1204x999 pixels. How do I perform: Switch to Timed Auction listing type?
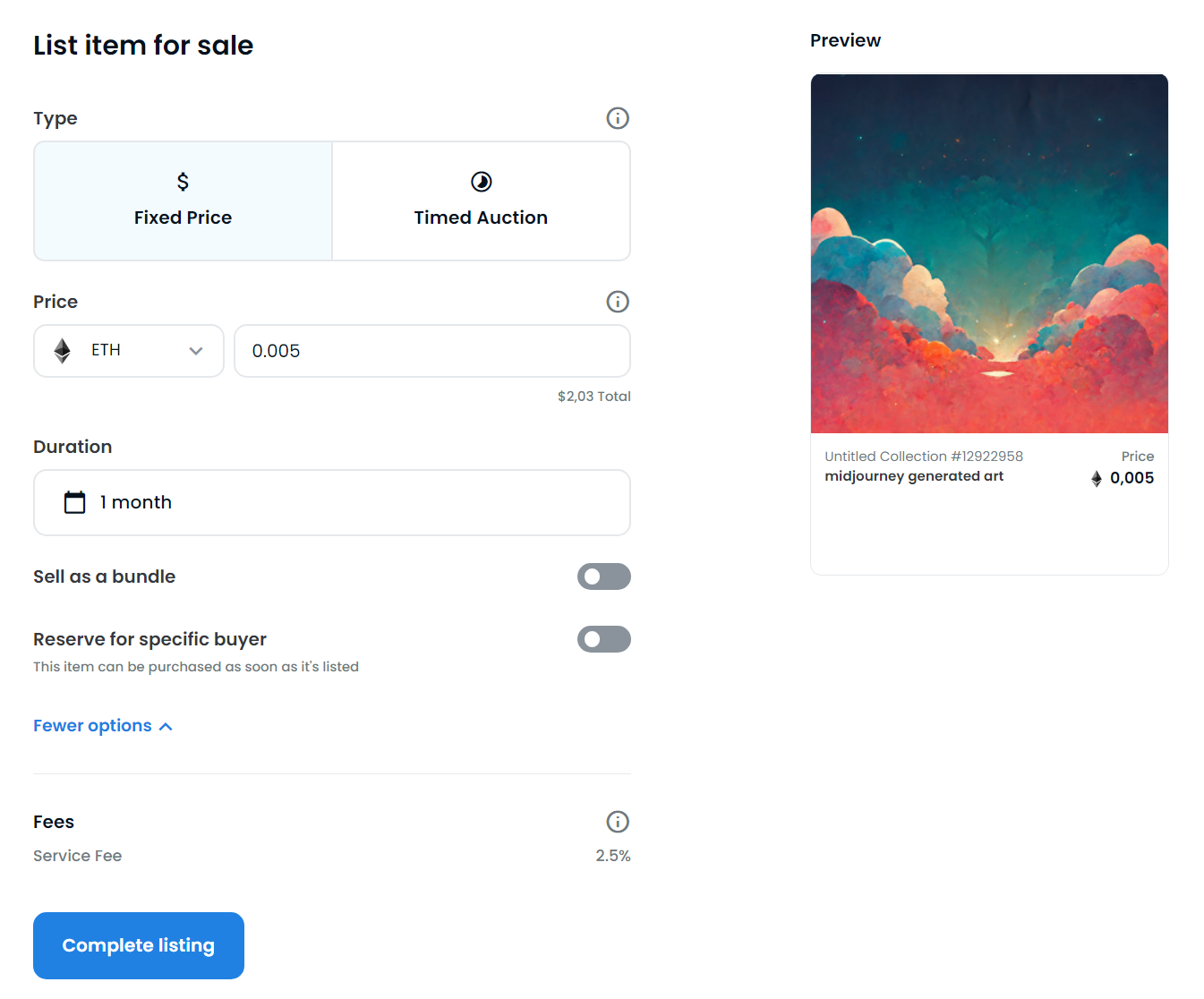pyautogui.click(x=482, y=201)
